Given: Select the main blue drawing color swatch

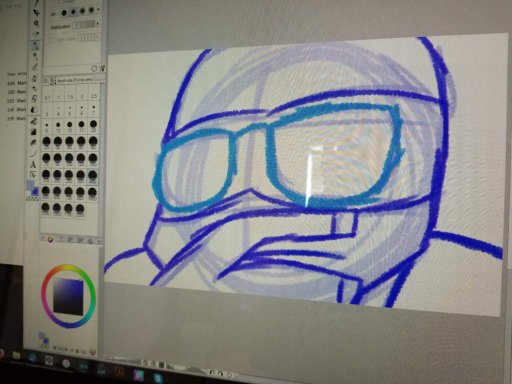Looking at the screenshot, I should pyautogui.click(x=35, y=191).
